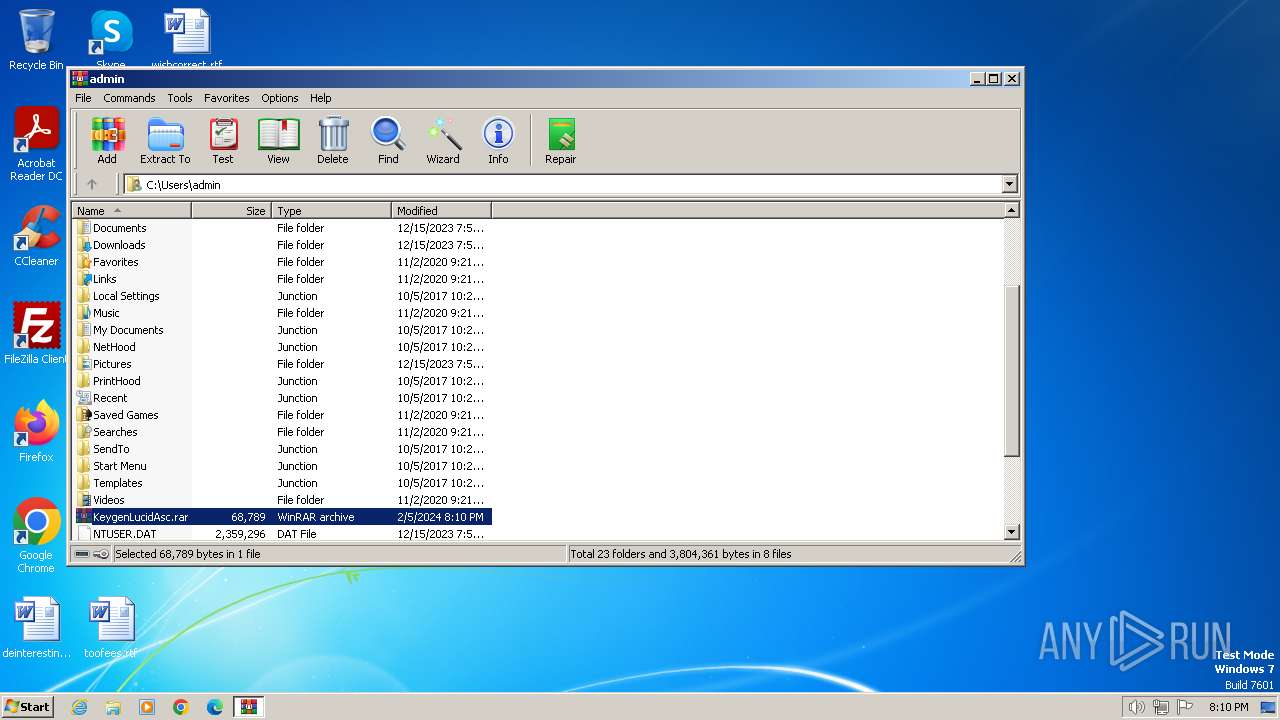Open Chrome from the taskbar
Viewport: 1280px width, 720px height.
coord(181,707)
